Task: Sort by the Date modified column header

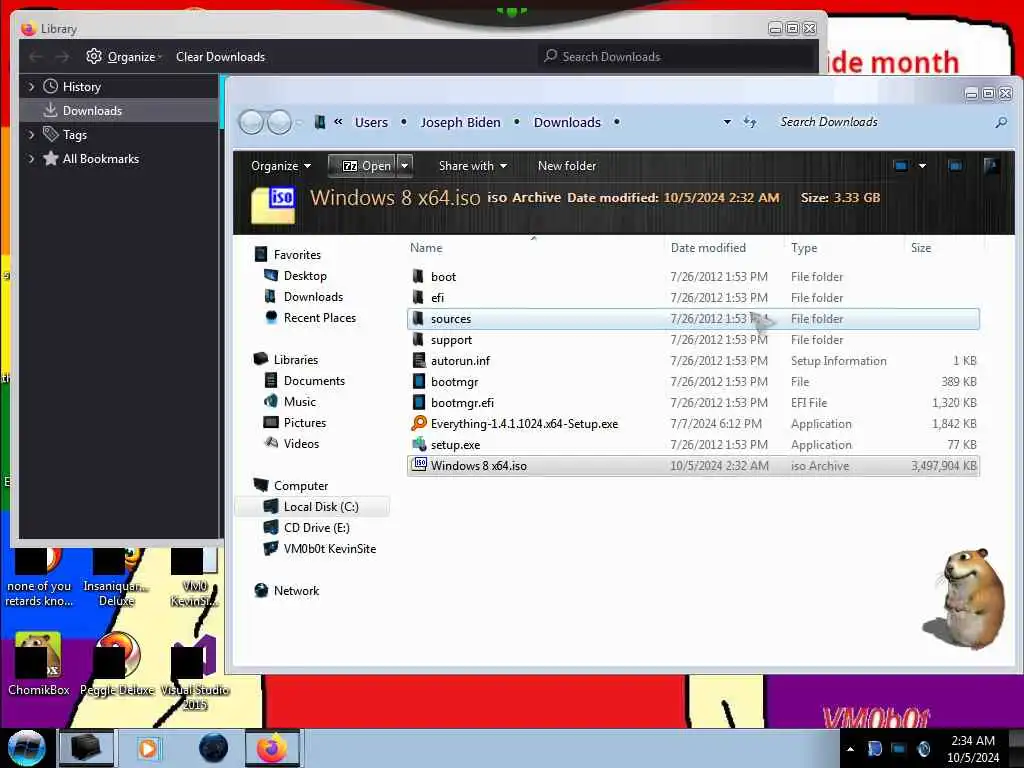Action: 708,248
